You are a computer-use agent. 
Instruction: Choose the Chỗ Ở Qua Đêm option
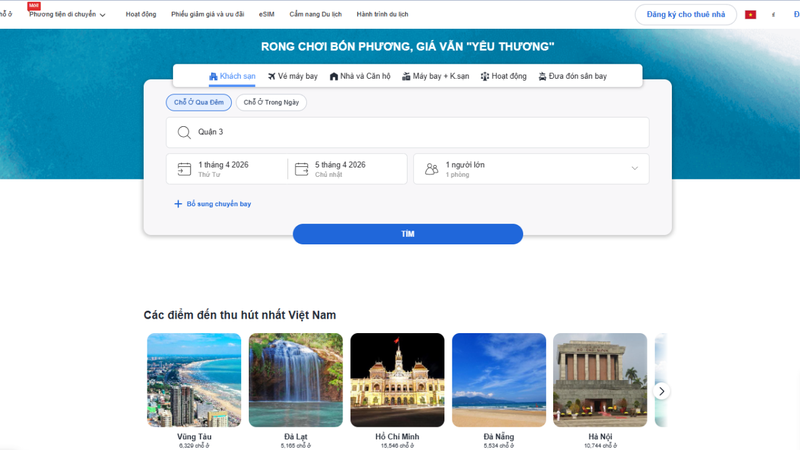[198, 102]
